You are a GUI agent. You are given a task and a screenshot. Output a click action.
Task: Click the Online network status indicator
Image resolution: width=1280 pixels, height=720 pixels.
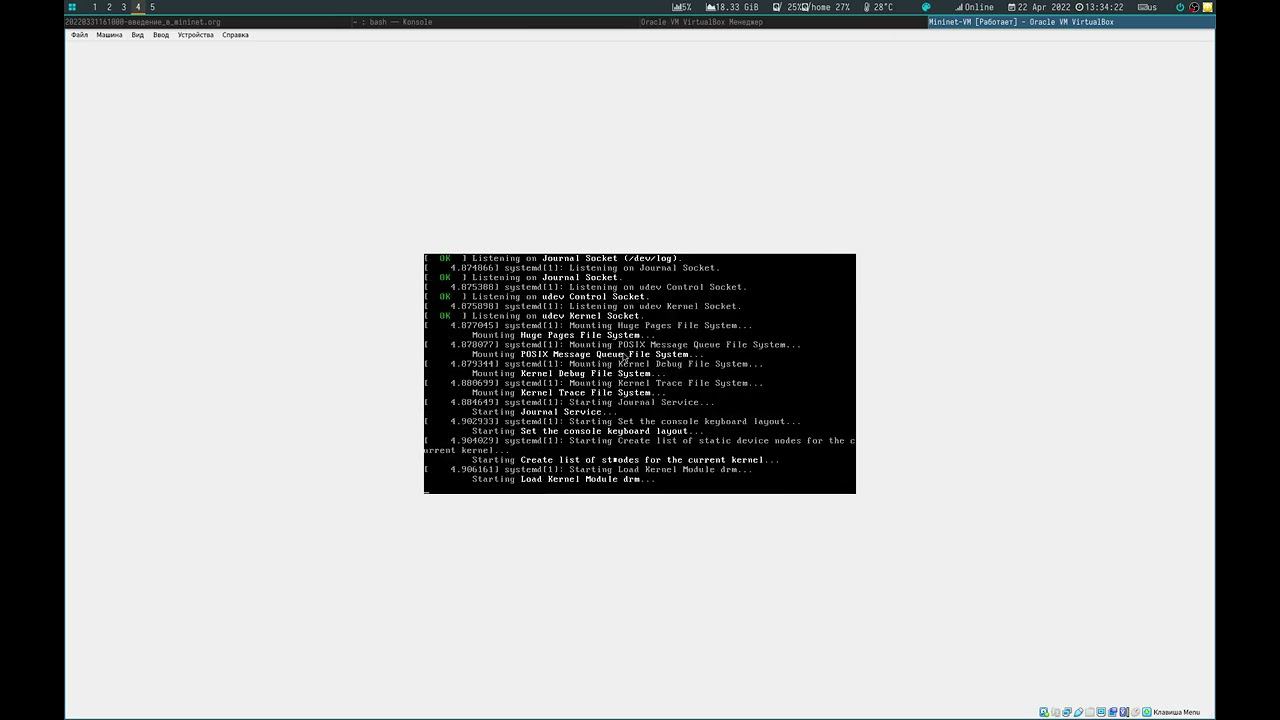pyautogui.click(x=975, y=7)
